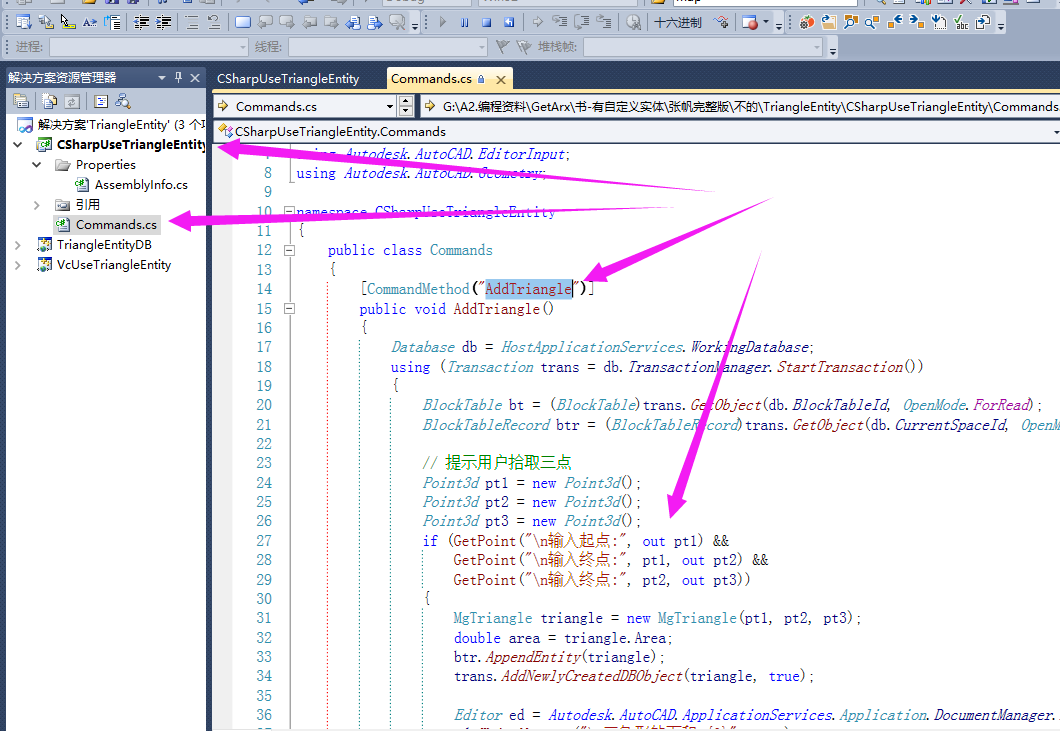
Task: Click the highlighted AddTriangle command string
Action: 529,289
